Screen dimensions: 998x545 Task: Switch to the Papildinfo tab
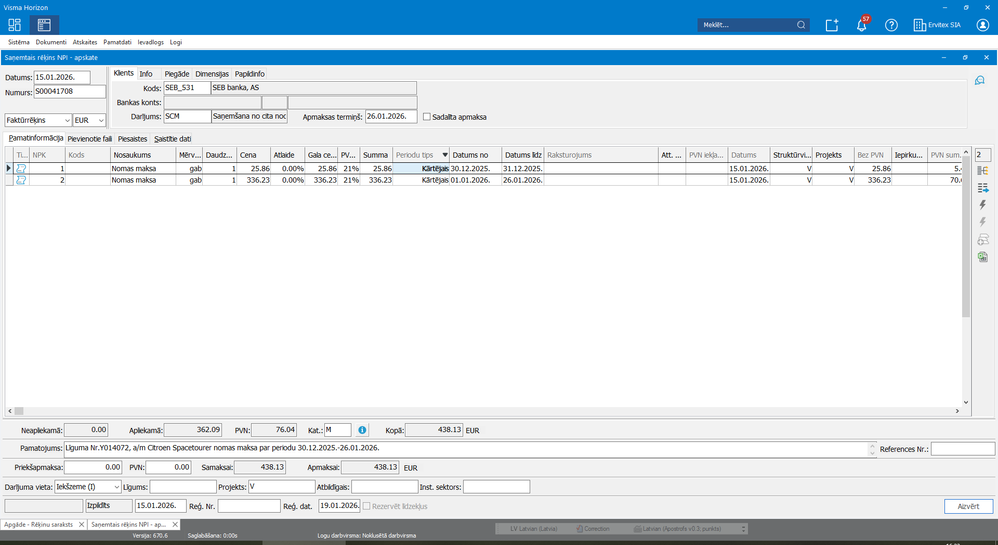(x=249, y=74)
